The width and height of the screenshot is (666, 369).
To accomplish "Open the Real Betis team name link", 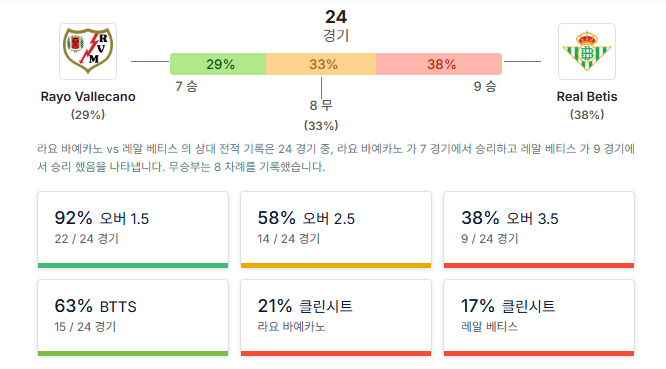I will [587, 97].
